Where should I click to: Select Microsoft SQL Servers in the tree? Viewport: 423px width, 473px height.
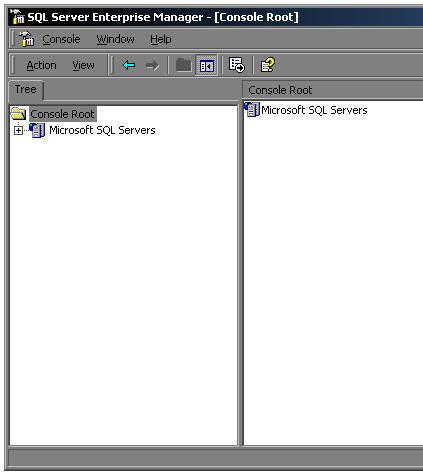pyautogui.click(x=102, y=130)
